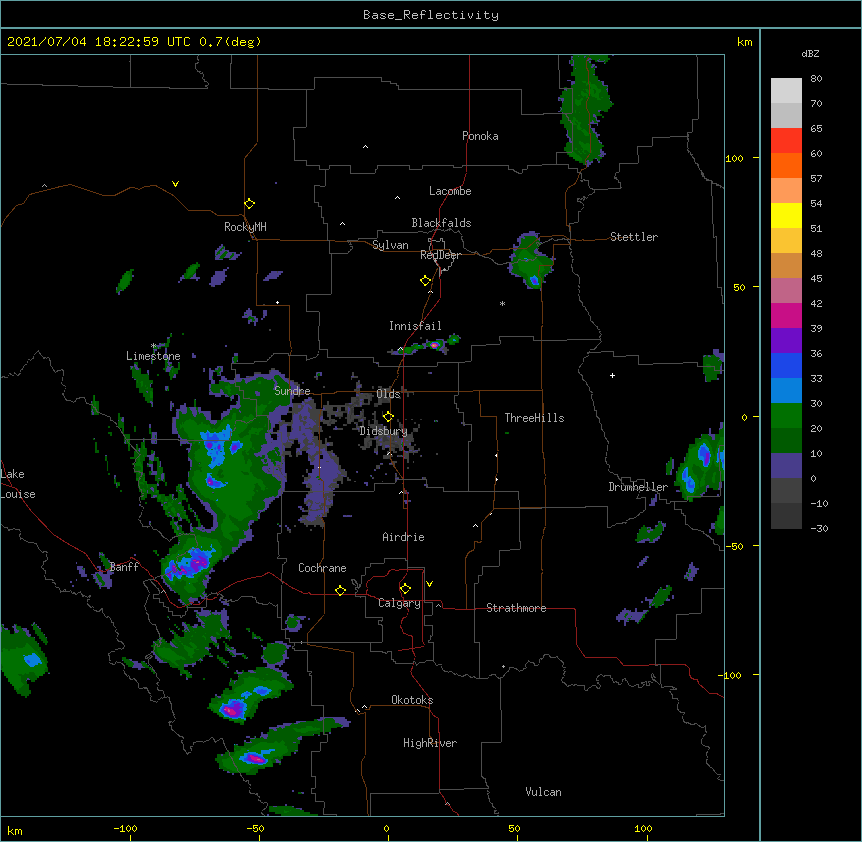Pick the bright green 30-20 dBZ legend swatch
The height and width of the screenshot is (842, 862).
click(786, 416)
